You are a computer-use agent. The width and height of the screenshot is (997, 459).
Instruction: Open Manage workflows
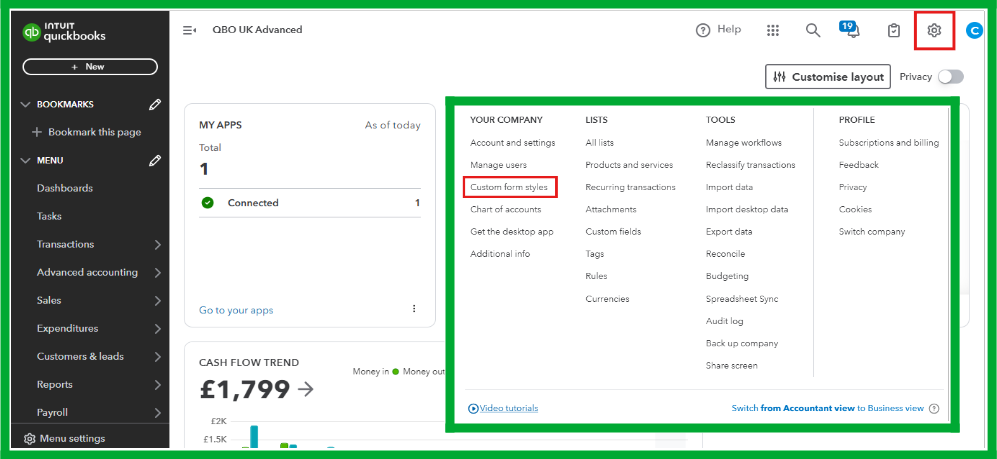[x=743, y=143]
